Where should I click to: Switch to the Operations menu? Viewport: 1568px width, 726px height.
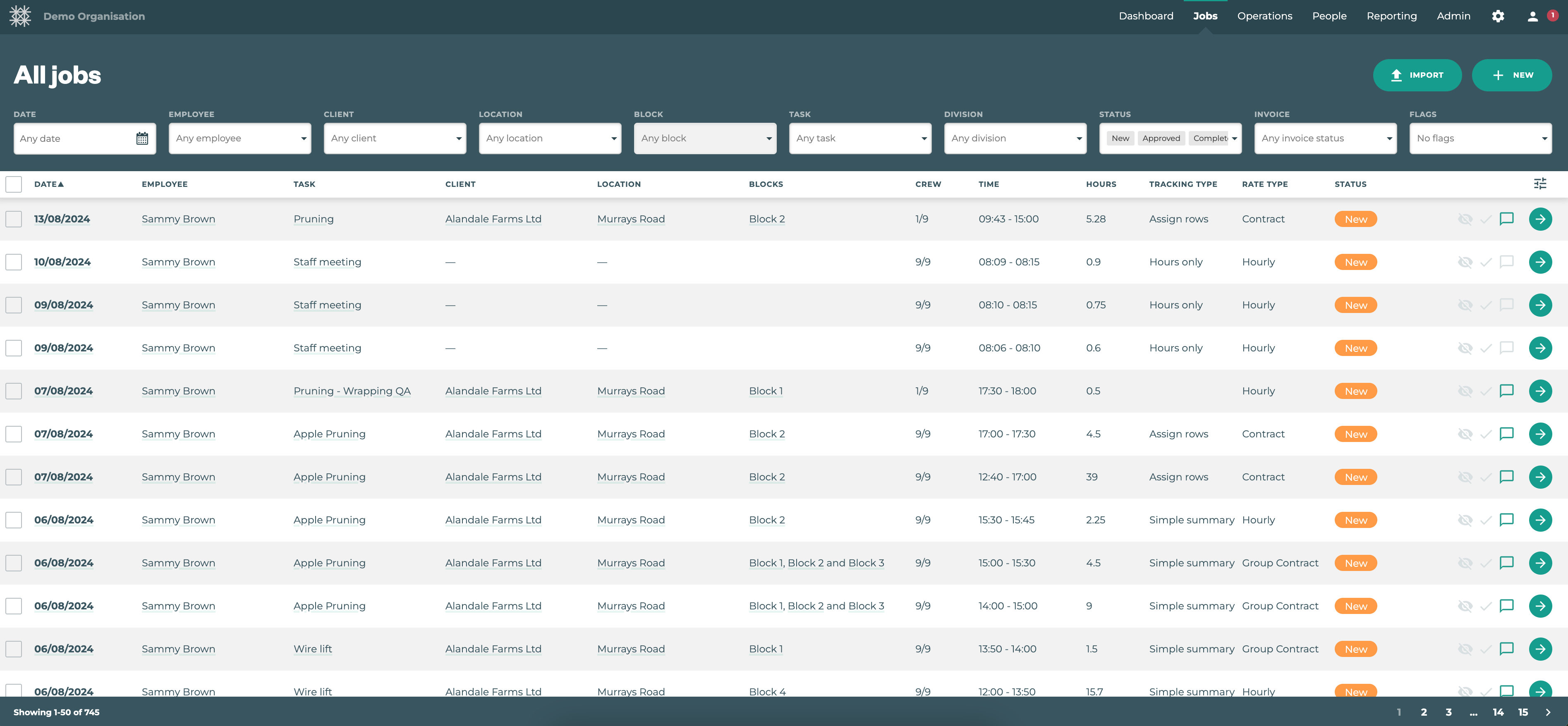1264,16
